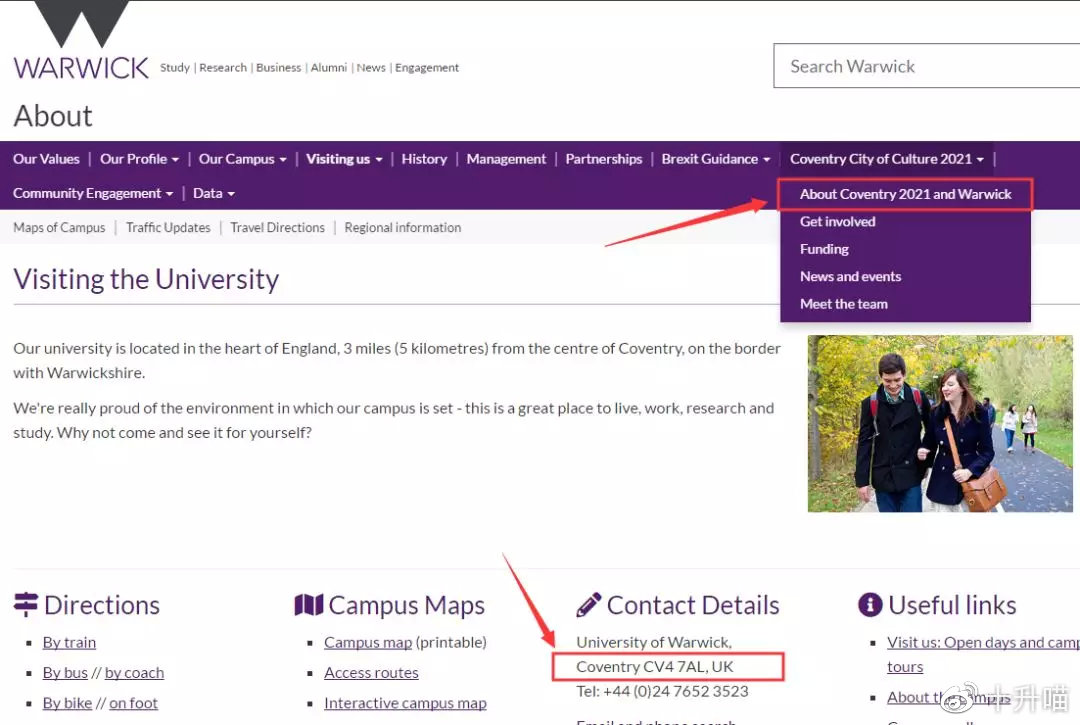Select Funding menu entry
The image size is (1080, 725).
click(824, 249)
